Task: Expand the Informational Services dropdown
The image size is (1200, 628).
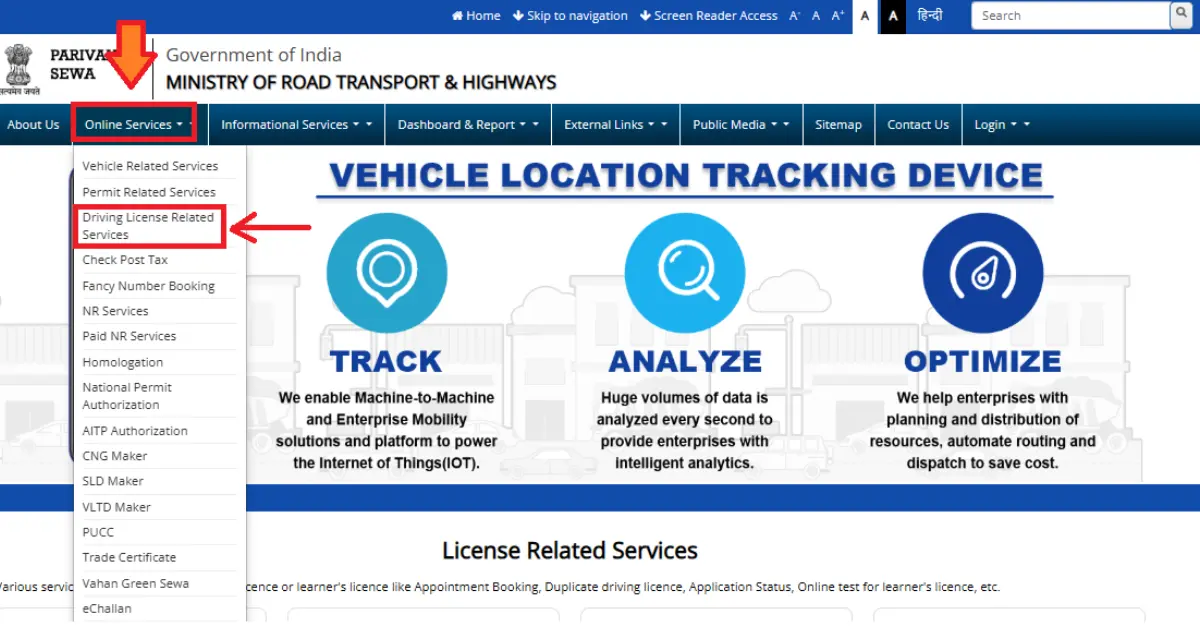Action: click(296, 125)
